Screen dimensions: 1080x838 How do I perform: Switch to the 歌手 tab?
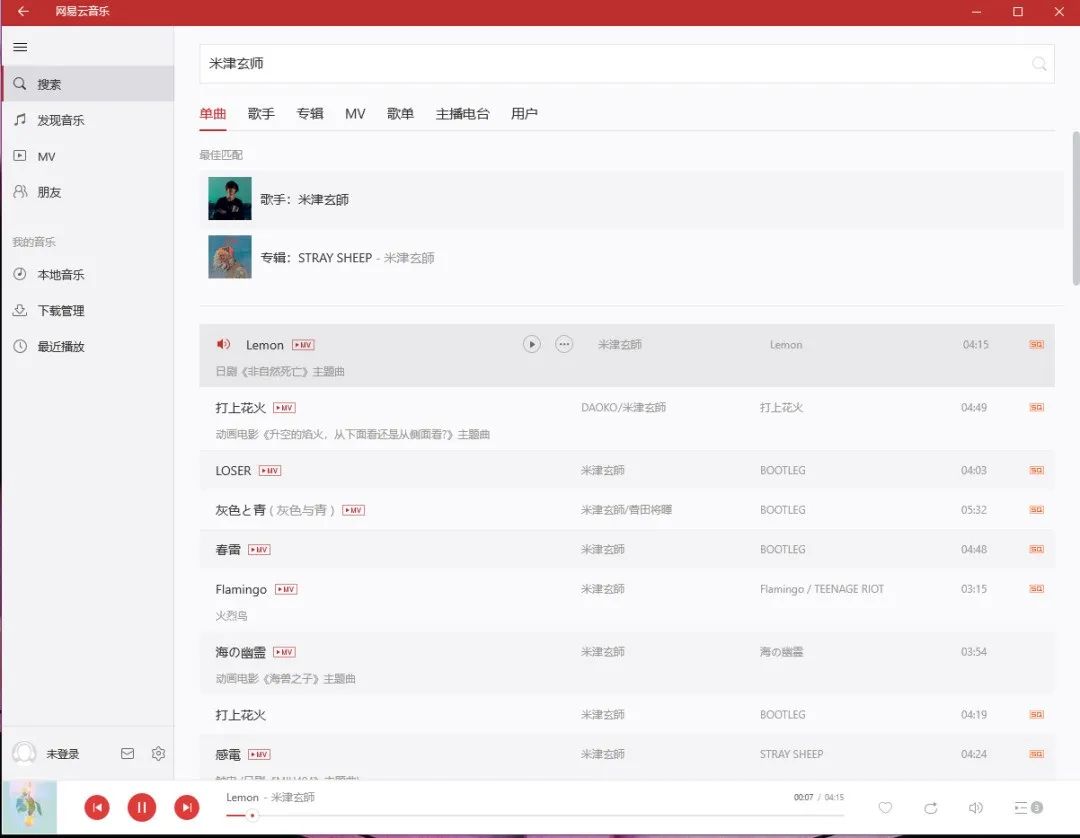261,114
